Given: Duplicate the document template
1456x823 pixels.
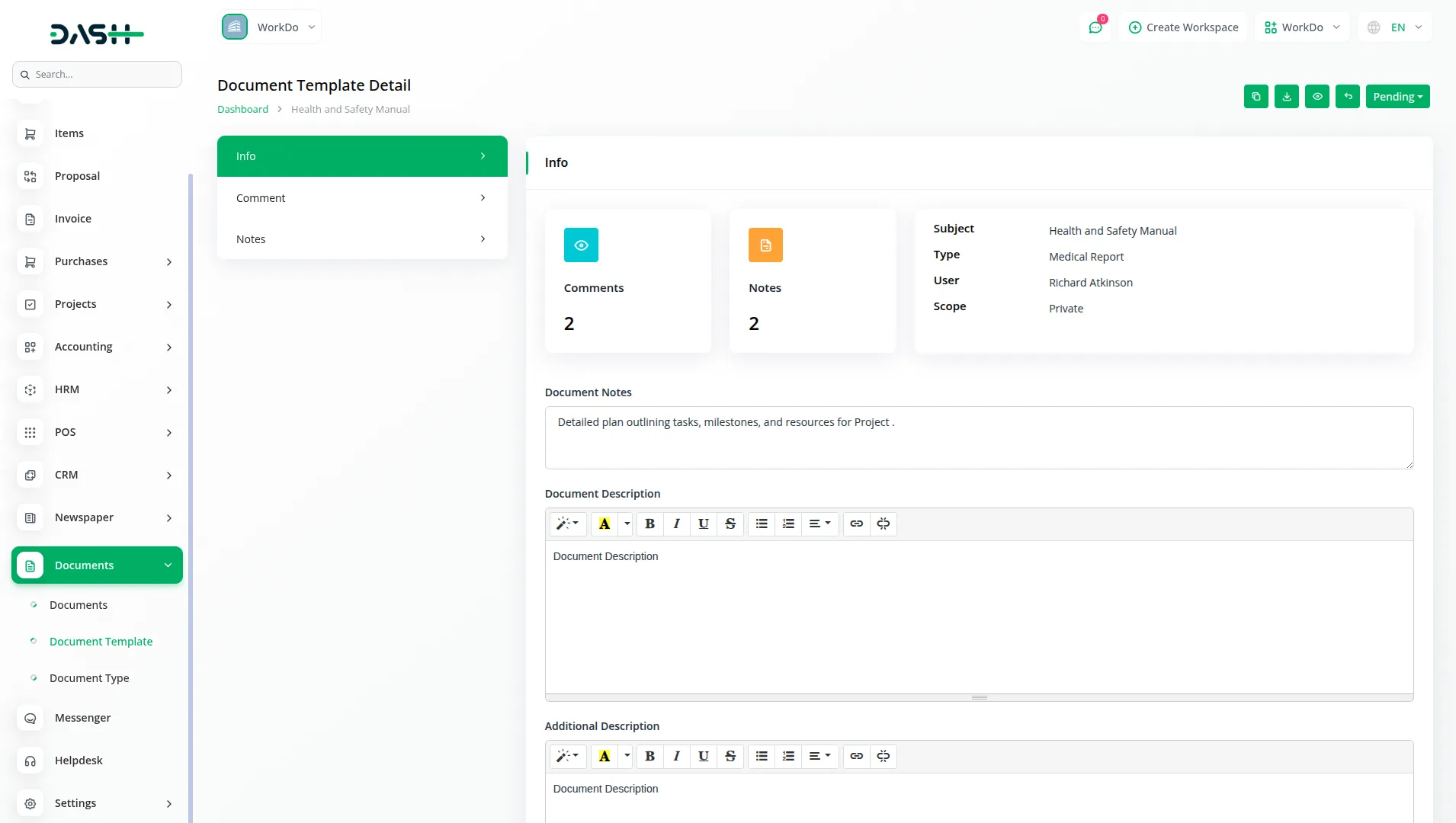Looking at the screenshot, I should coord(1256,96).
